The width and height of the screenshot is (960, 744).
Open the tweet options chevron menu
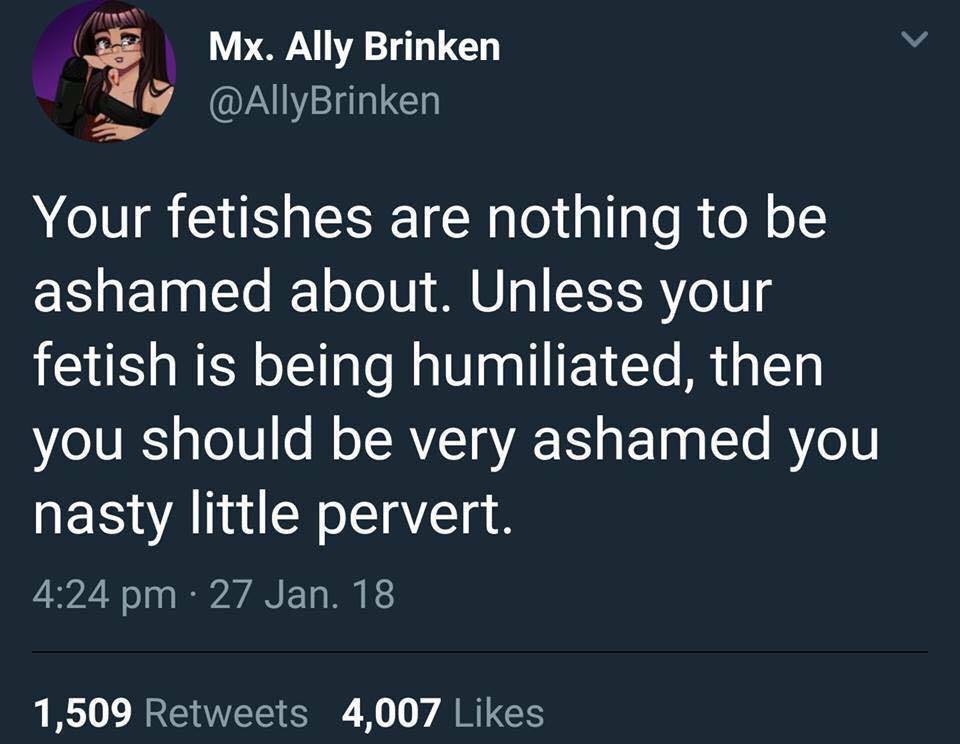[915, 39]
